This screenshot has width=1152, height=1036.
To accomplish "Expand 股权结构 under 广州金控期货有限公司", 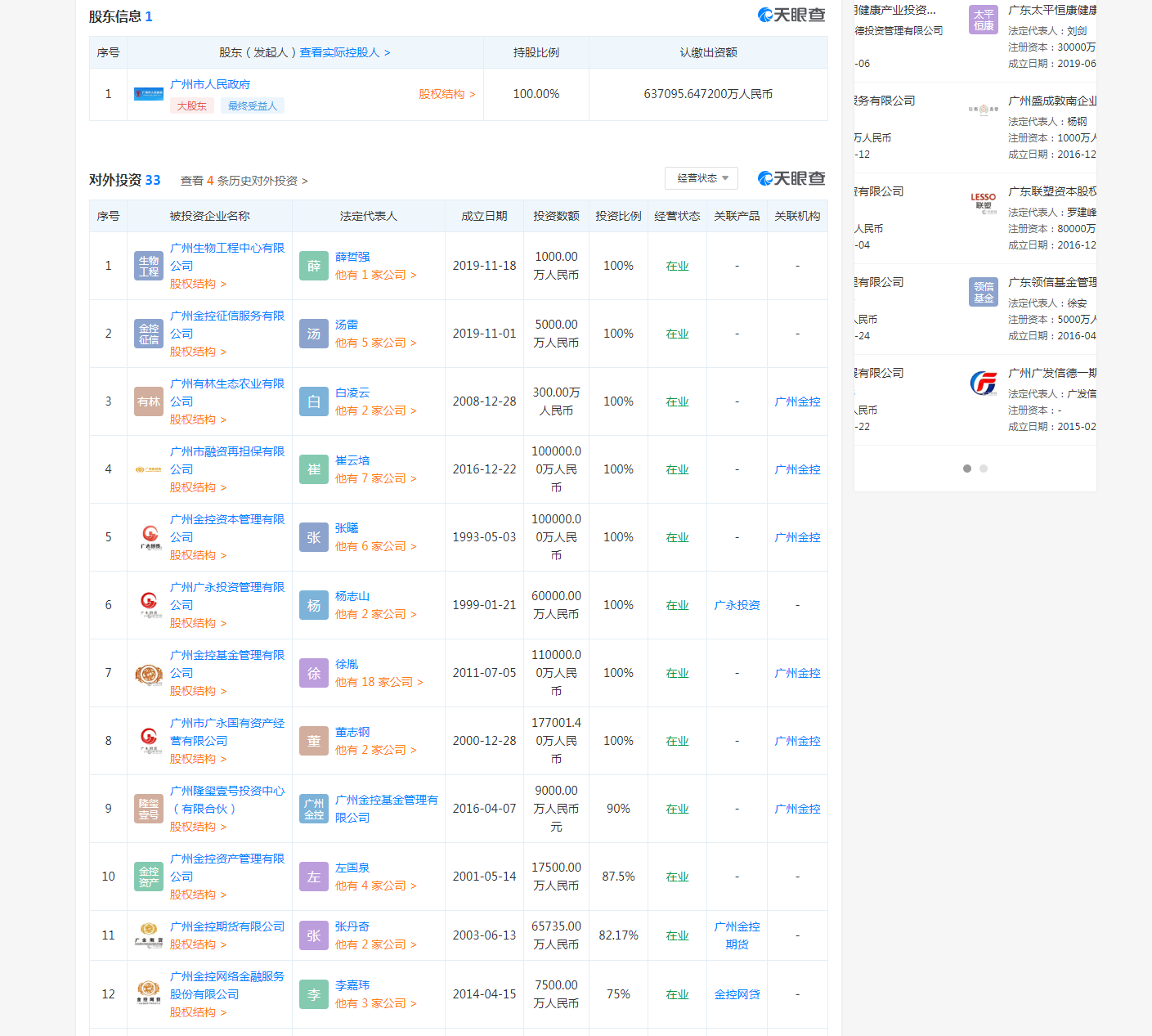I will coord(199,944).
